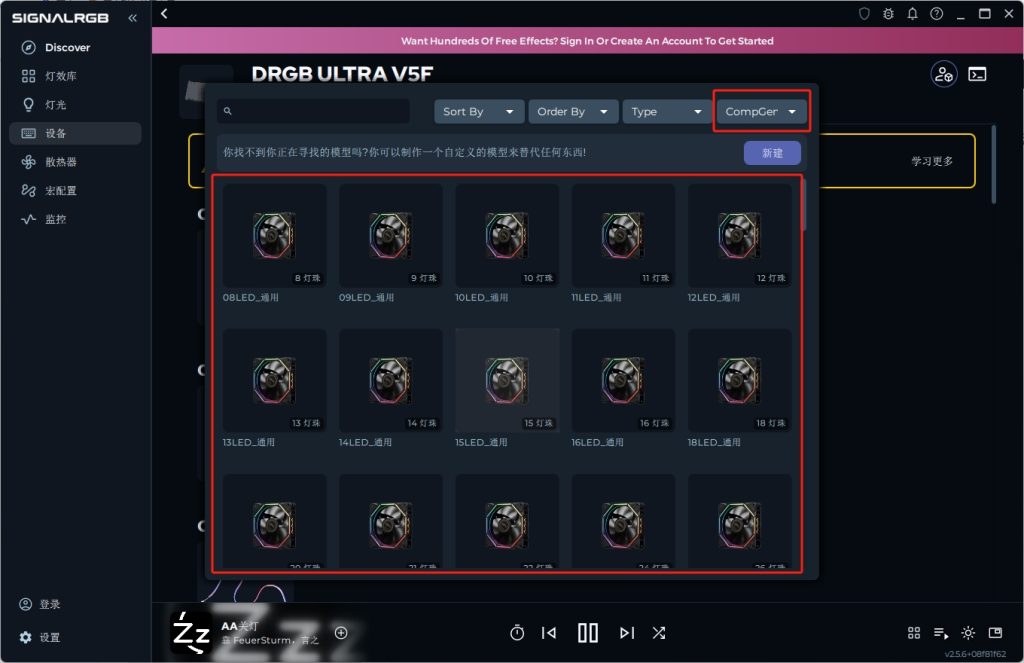Open the shield icon in title bar
The height and width of the screenshot is (663, 1024).
864,14
